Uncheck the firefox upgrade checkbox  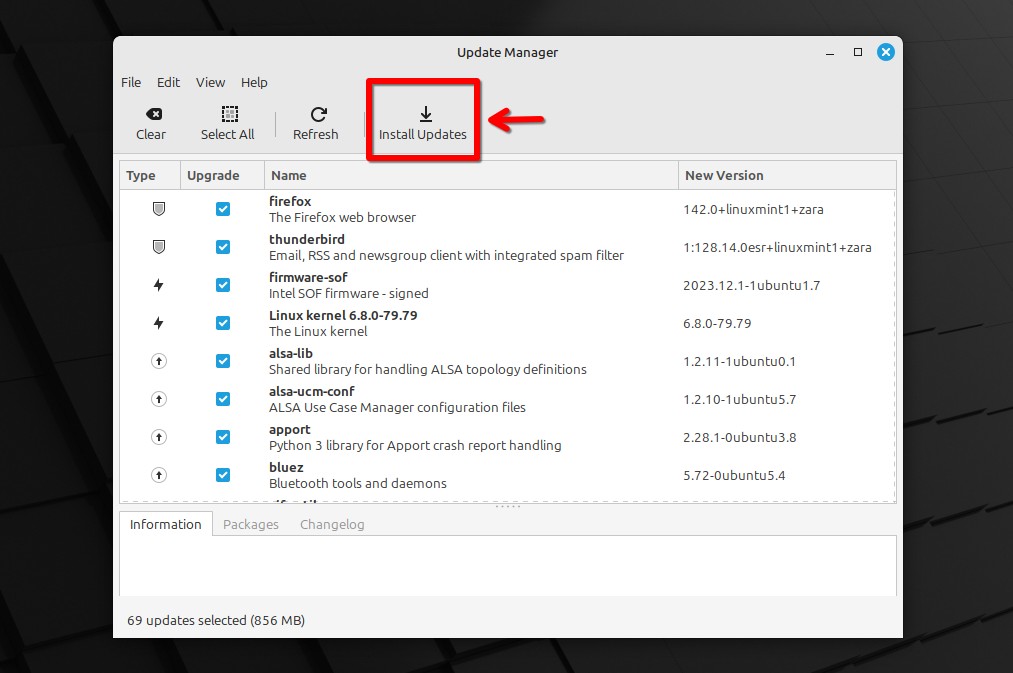click(x=223, y=209)
